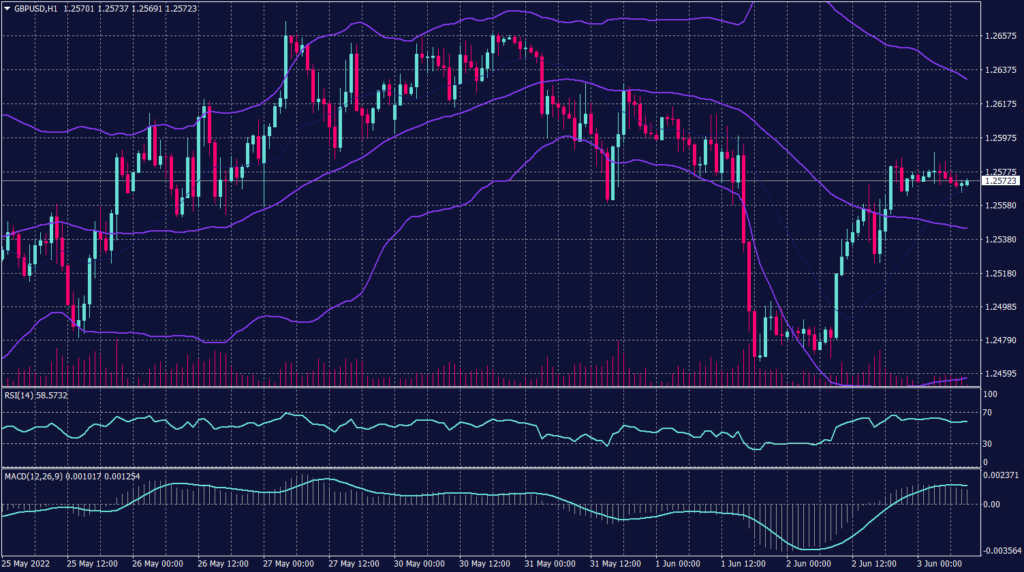Click the MACD -0.003564 scale value
This screenshot has width=1024, height=572.
pos(1000,550)
